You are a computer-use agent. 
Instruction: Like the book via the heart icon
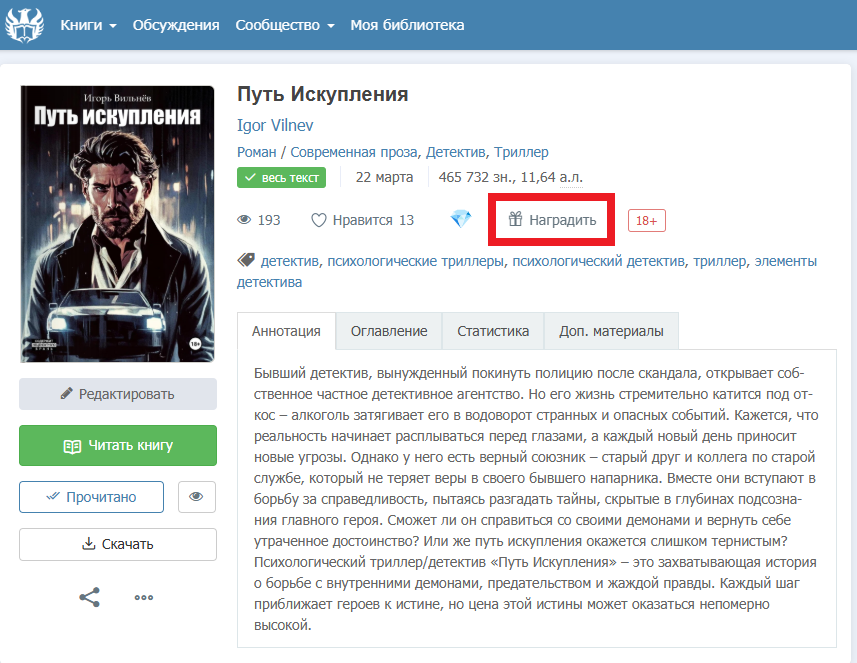319,220
